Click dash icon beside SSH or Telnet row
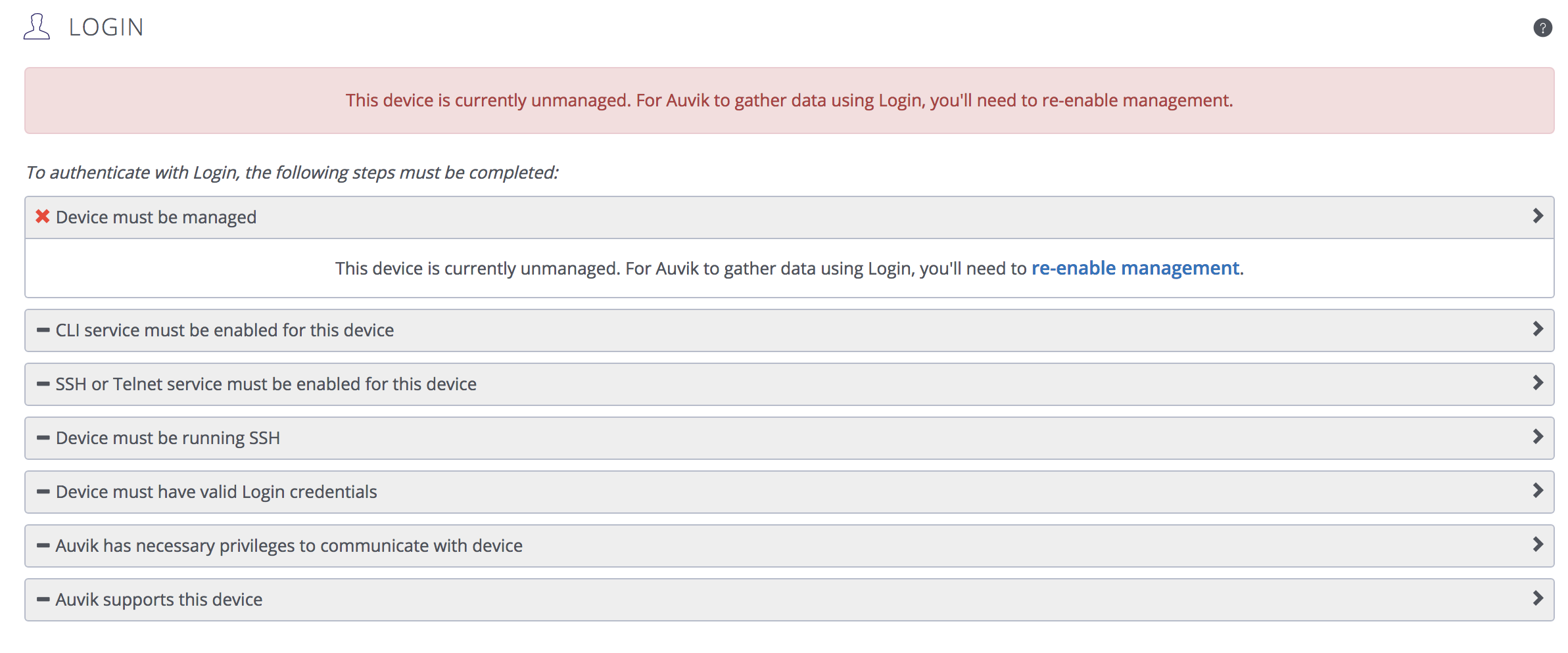The width and height of the screenshot is (1568, 653). [43, 384]
